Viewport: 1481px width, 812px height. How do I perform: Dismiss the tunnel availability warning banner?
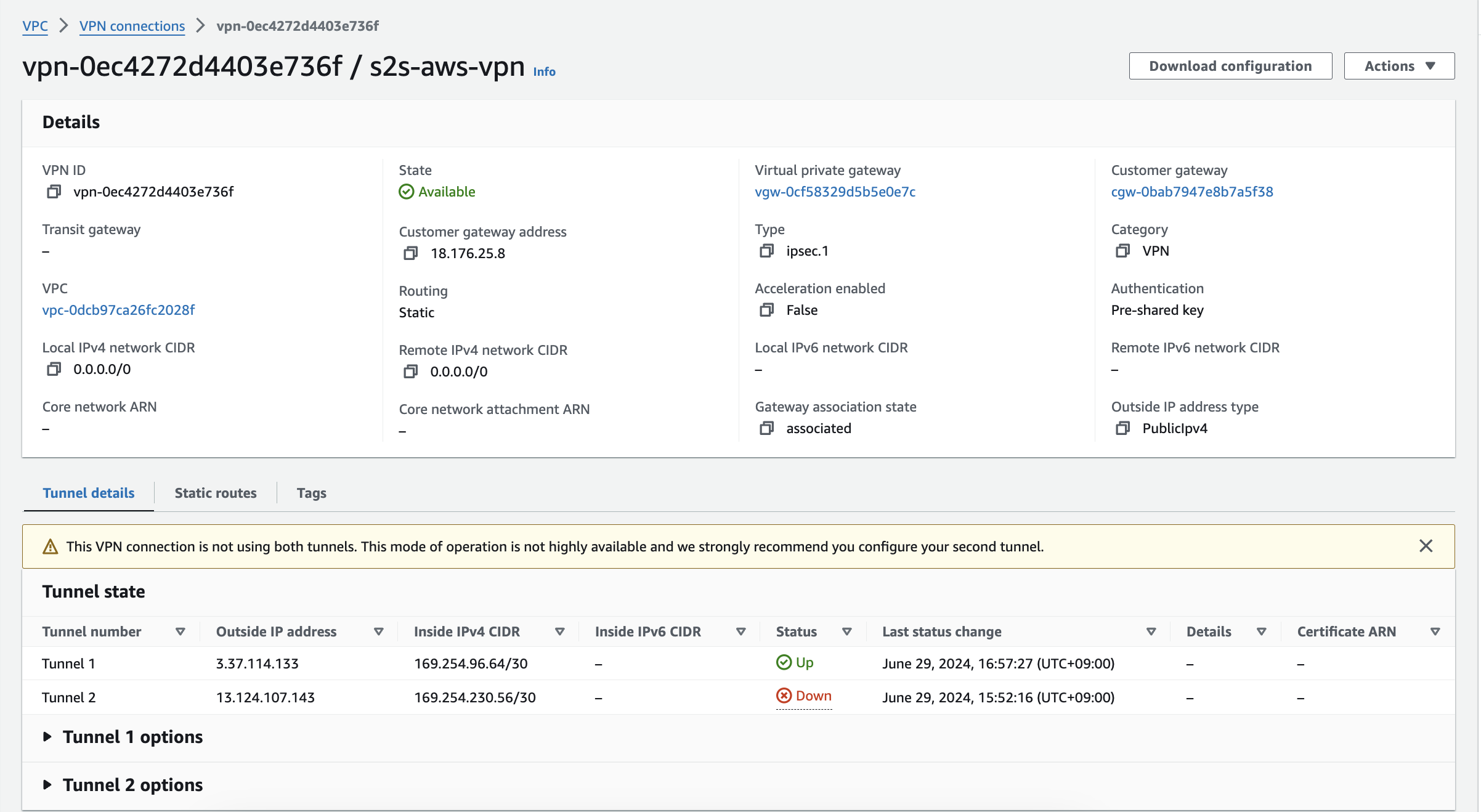[x=1426, y=546]
